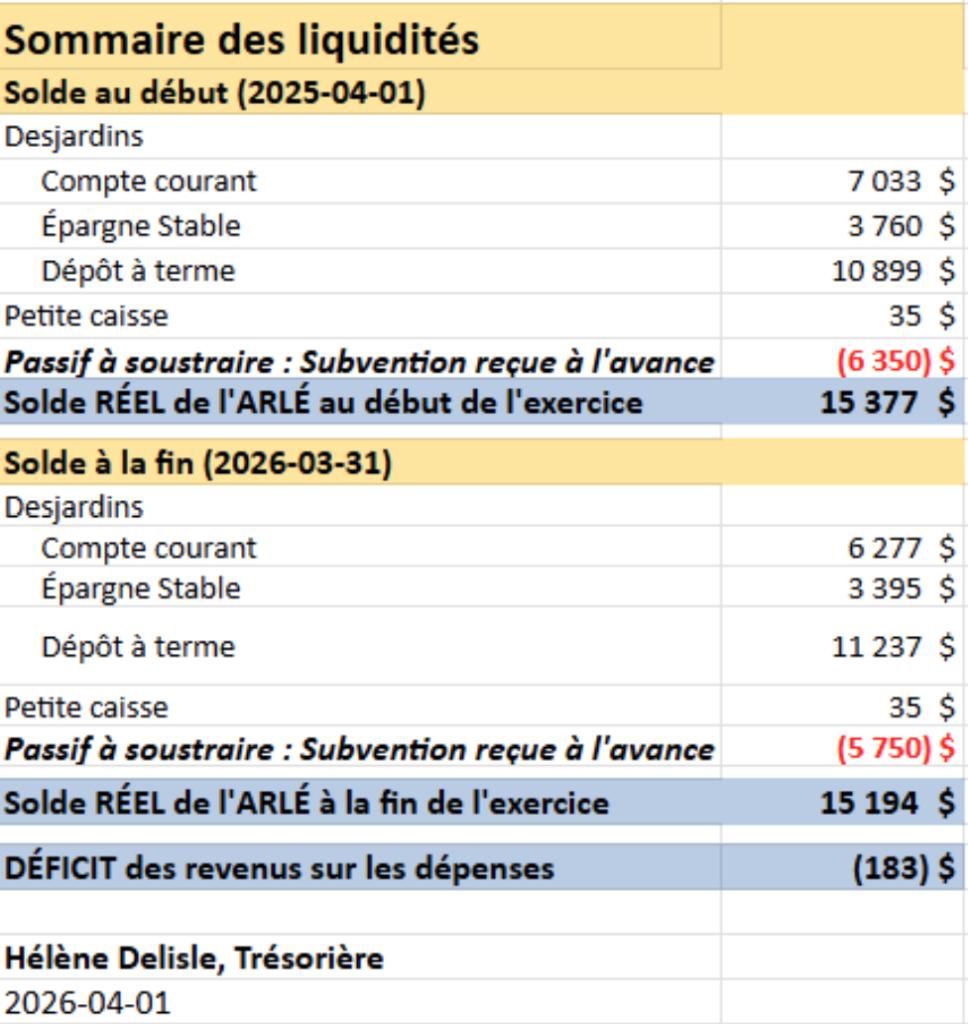Select the 2026-04-01 date cell
The height and width of the screenshot is (1024, 968).
tap(88, 1002)
